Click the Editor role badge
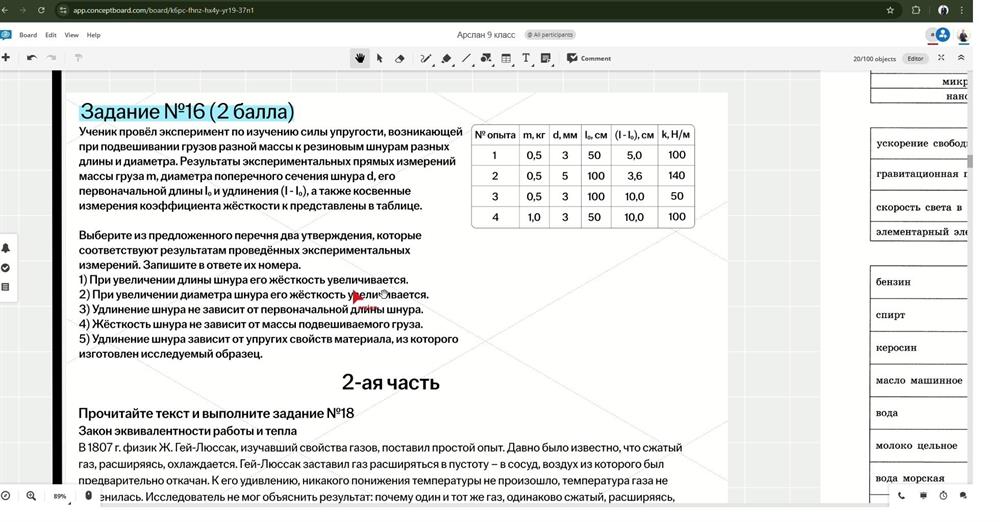This screenshot has width=1000, height=522. pos(915,58)
